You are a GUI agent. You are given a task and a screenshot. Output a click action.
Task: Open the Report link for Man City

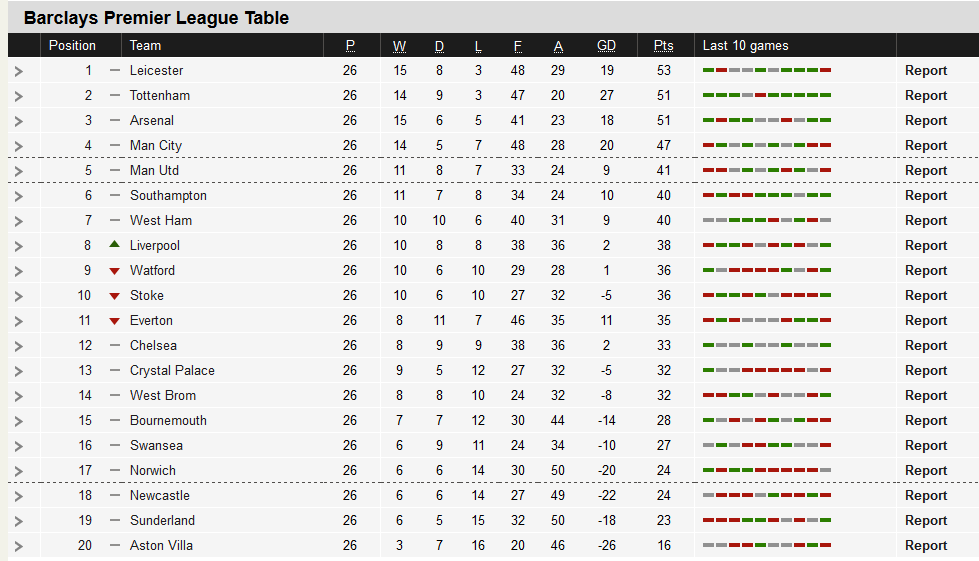(x=926, y=145)
